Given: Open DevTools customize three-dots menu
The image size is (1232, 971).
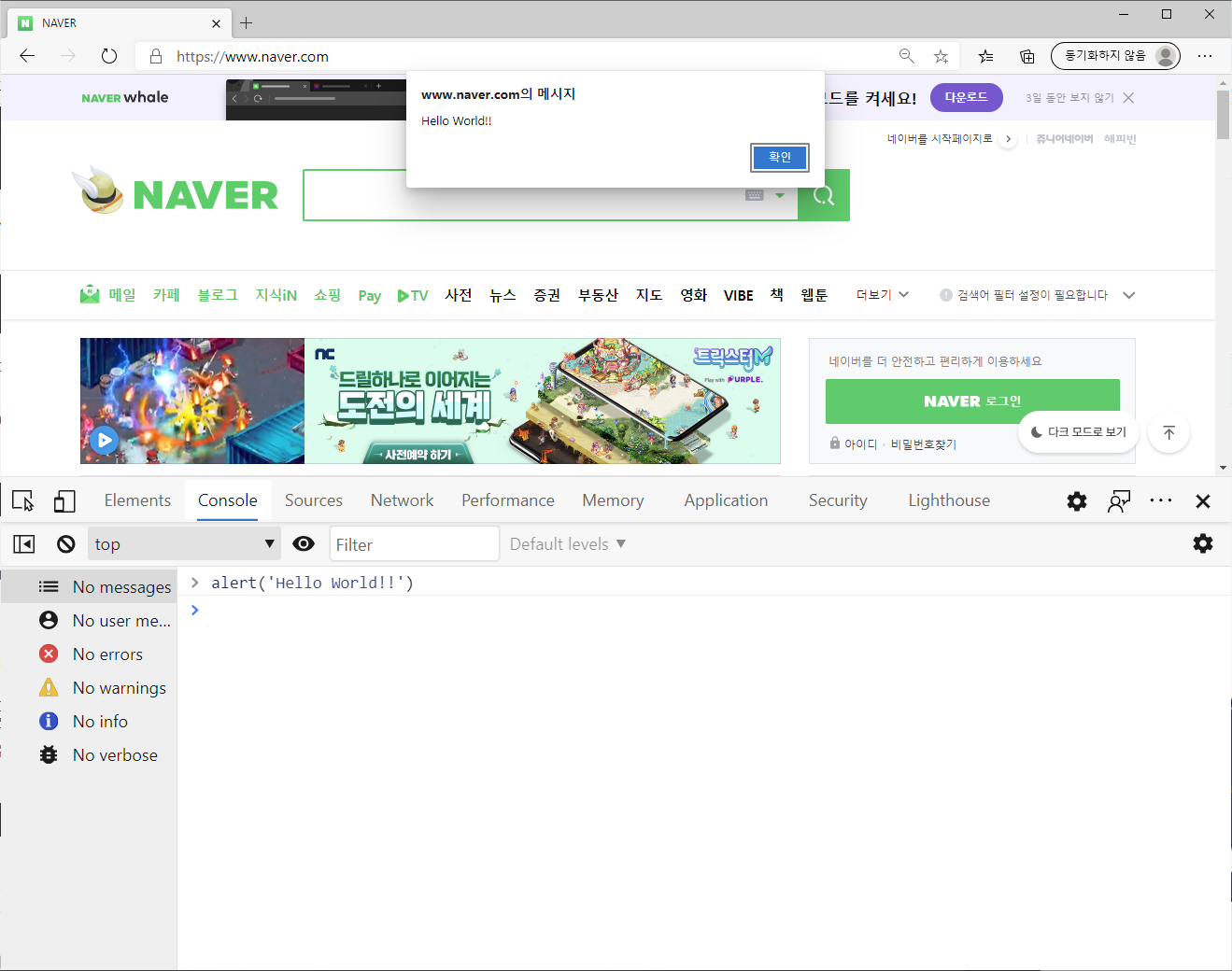Looking at the screenshot, I should pos(1161,501).
